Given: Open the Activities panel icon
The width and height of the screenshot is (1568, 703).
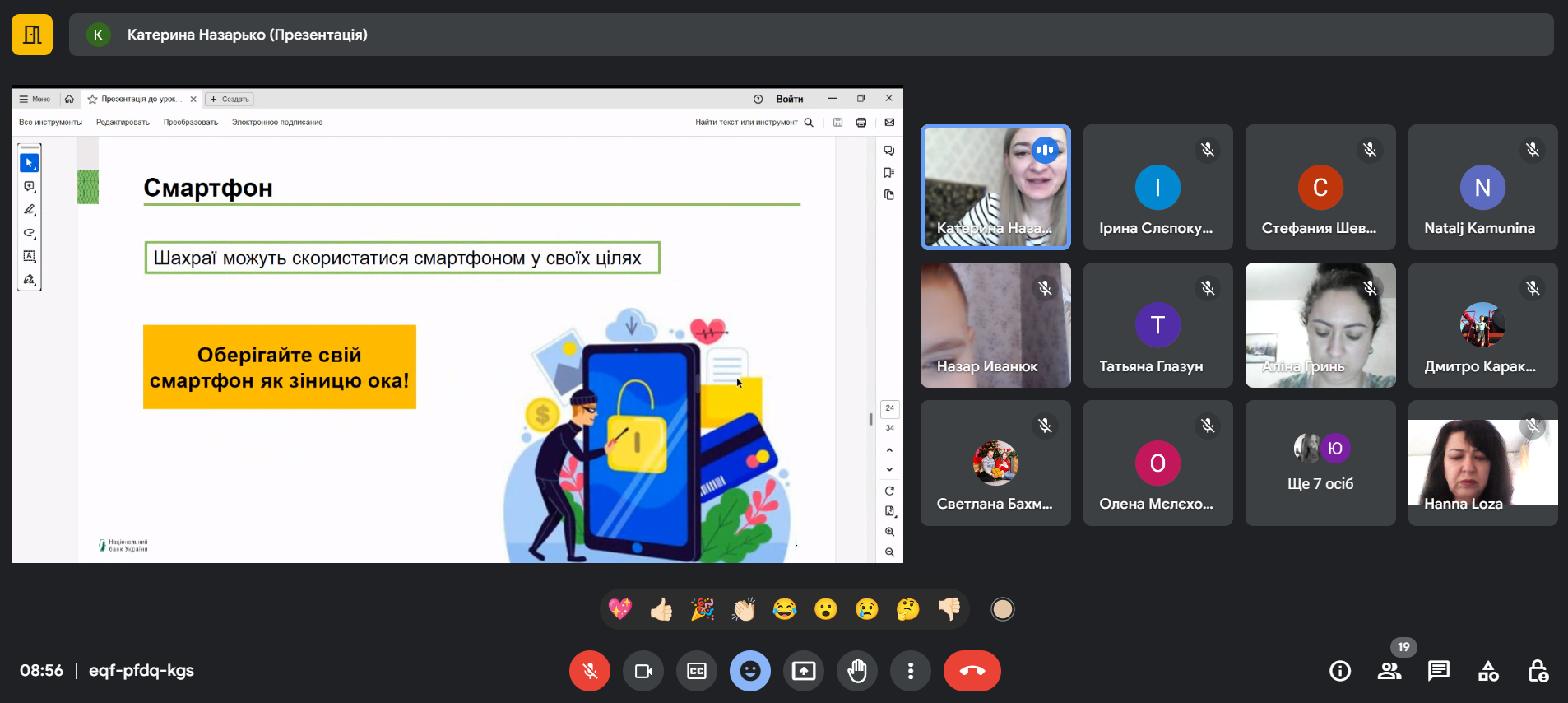Looking at the screenshot, I should [1488, 671].
